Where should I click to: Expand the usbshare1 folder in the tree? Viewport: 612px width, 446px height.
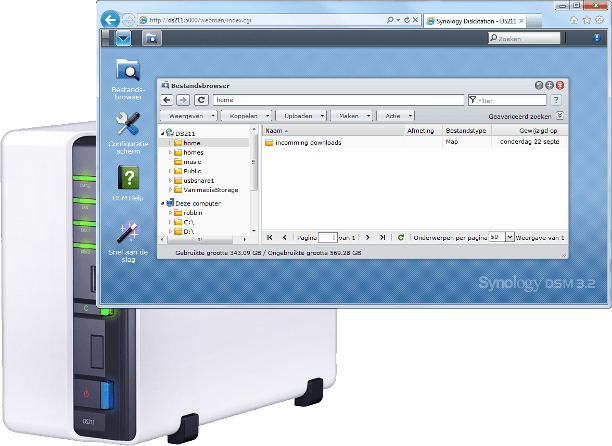point(170,180)
